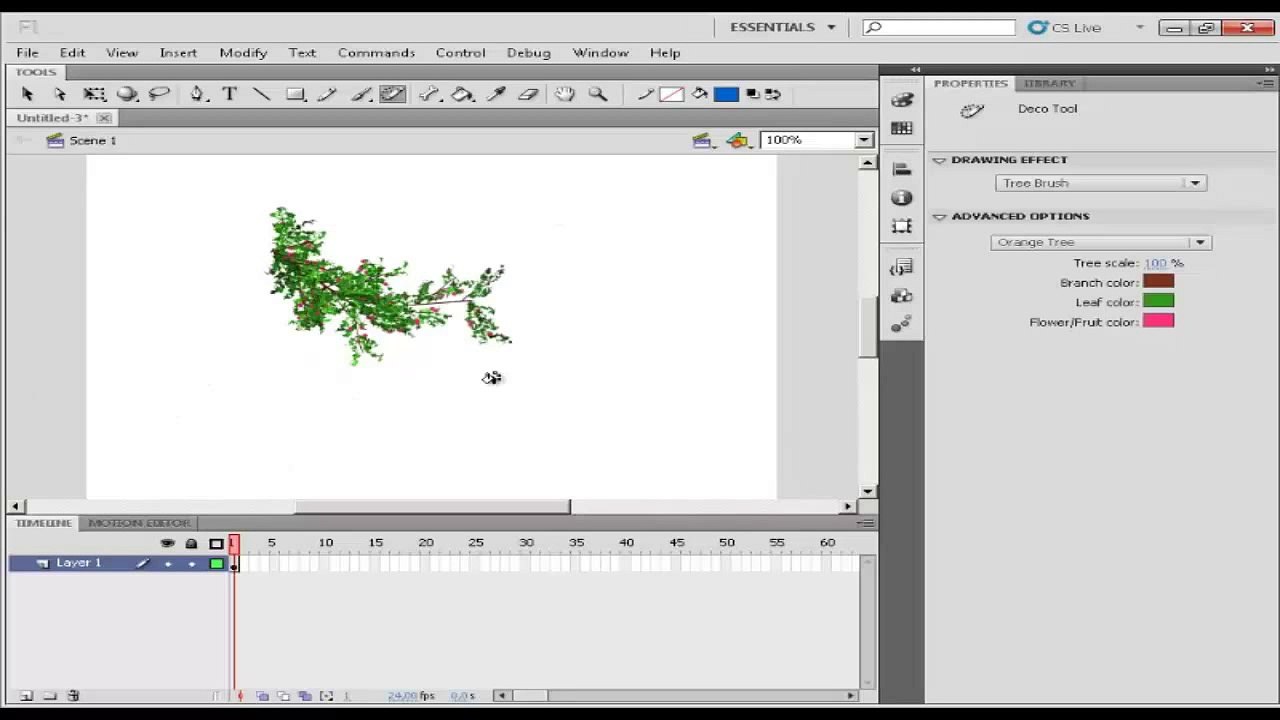Open the Modify menu
The image size is (1280, 720).
coord(243,53)
